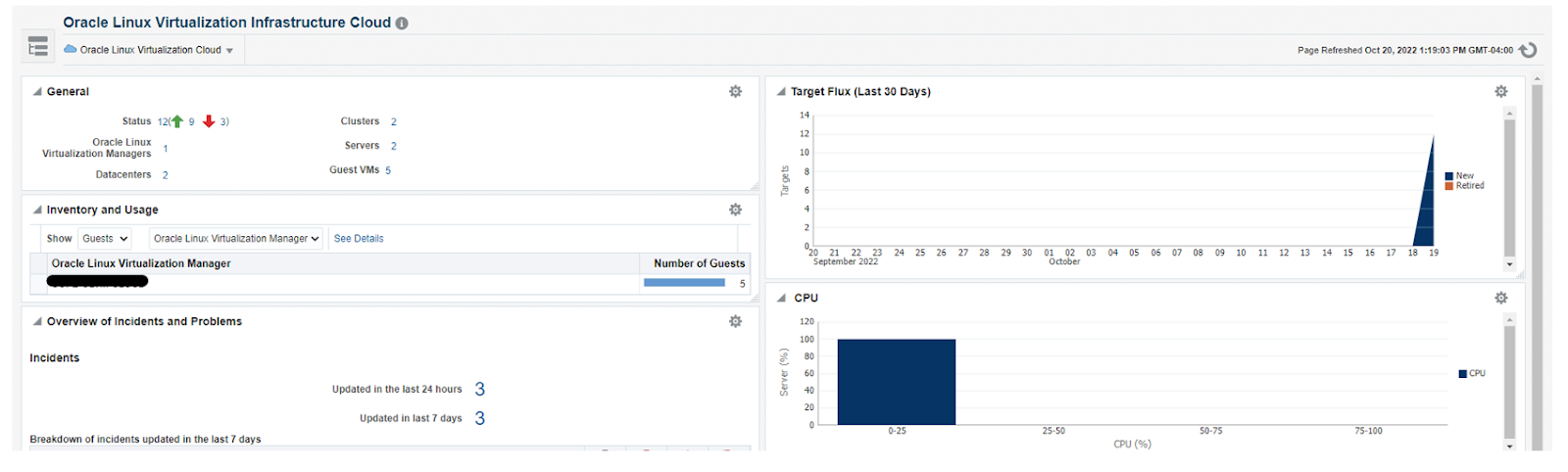Image resolution: width=1568 pixels, height=472 pixels.
Task: Open the navigation tree panel icon
Action: coord(38,47)
